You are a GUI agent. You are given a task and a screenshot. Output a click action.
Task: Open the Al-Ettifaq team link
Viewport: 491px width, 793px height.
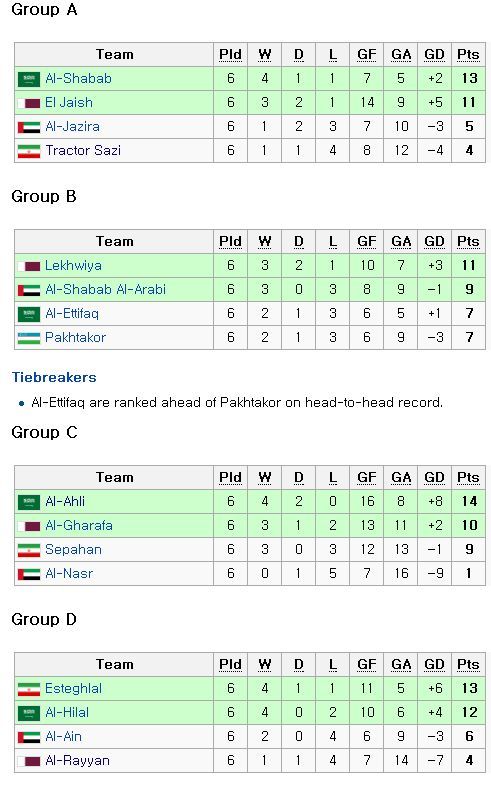[72, 314]
